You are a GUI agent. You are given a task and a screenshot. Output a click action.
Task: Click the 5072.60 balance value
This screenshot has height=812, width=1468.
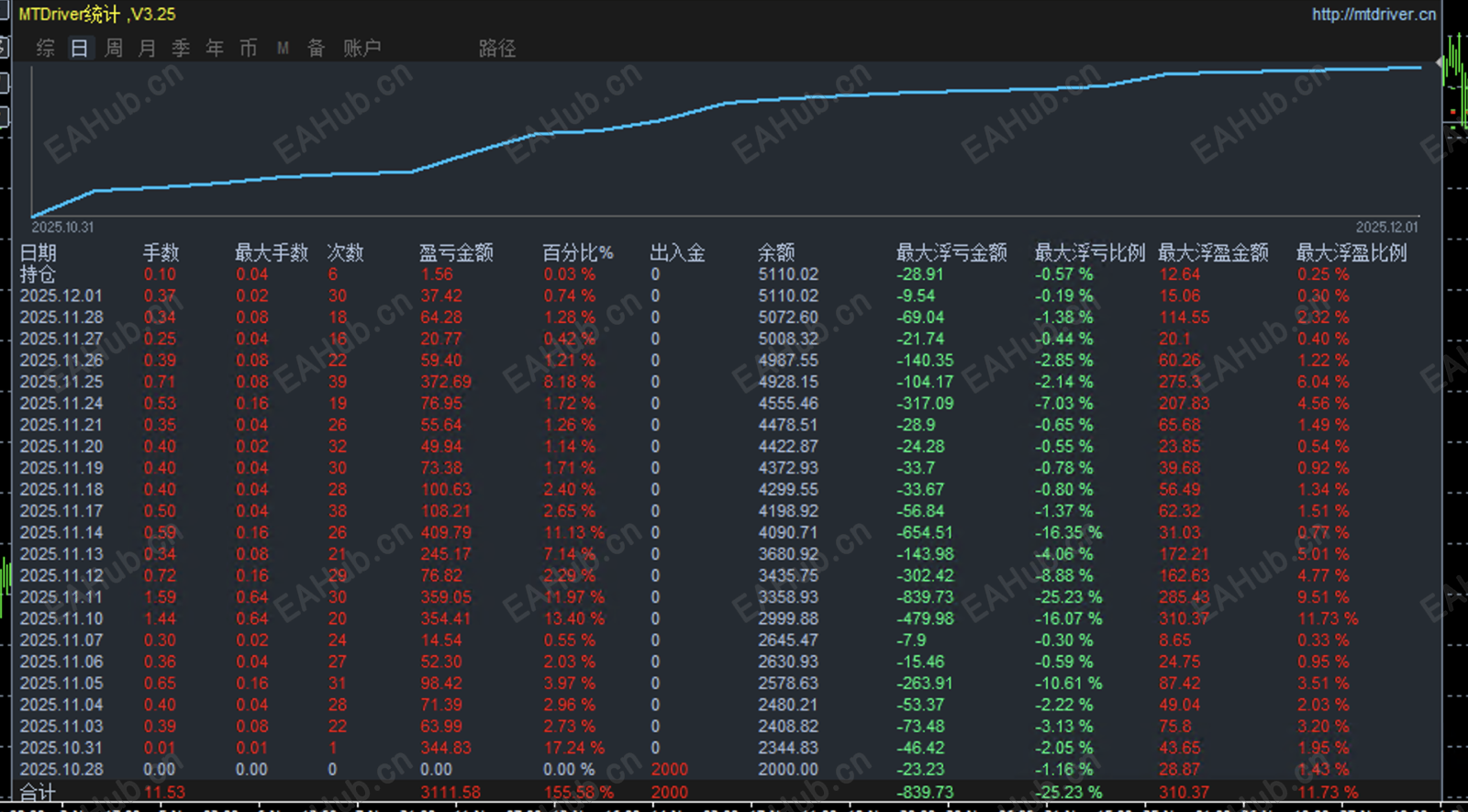click(x=788, y=317)
